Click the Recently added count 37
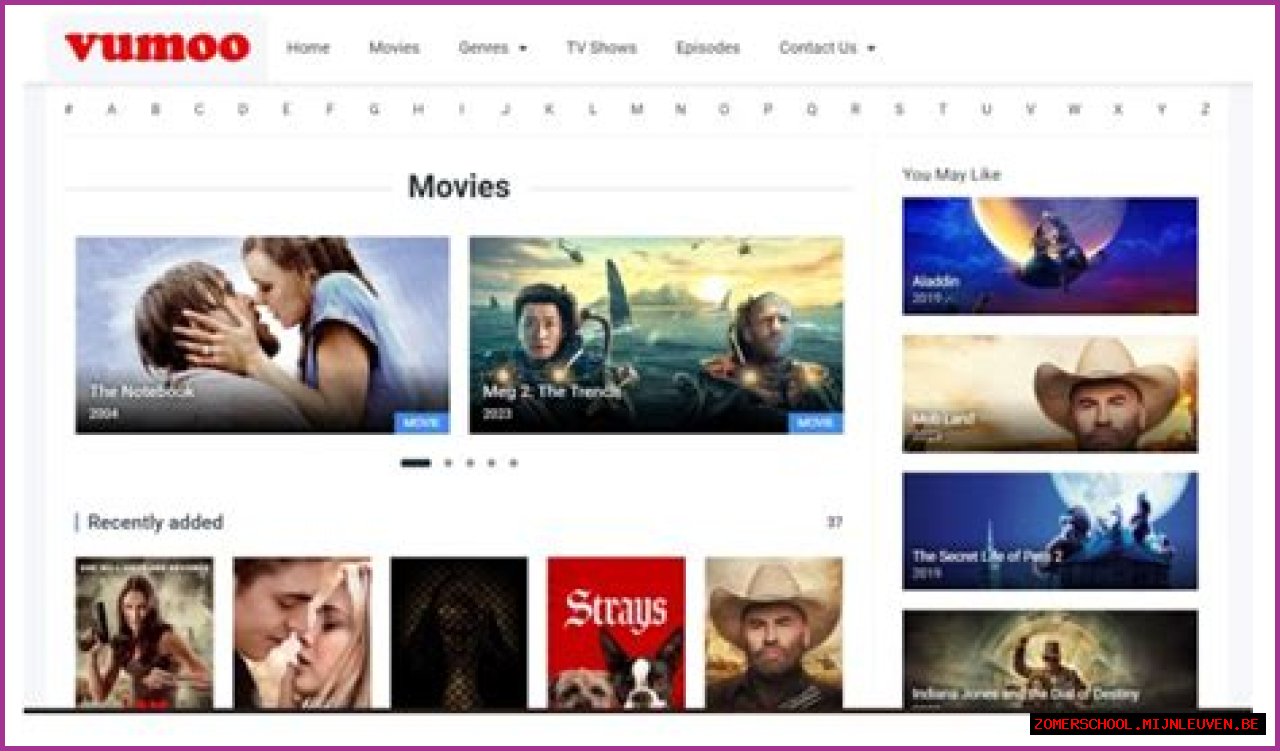Viewport: 1280px width, 751px height. [834, 522]
